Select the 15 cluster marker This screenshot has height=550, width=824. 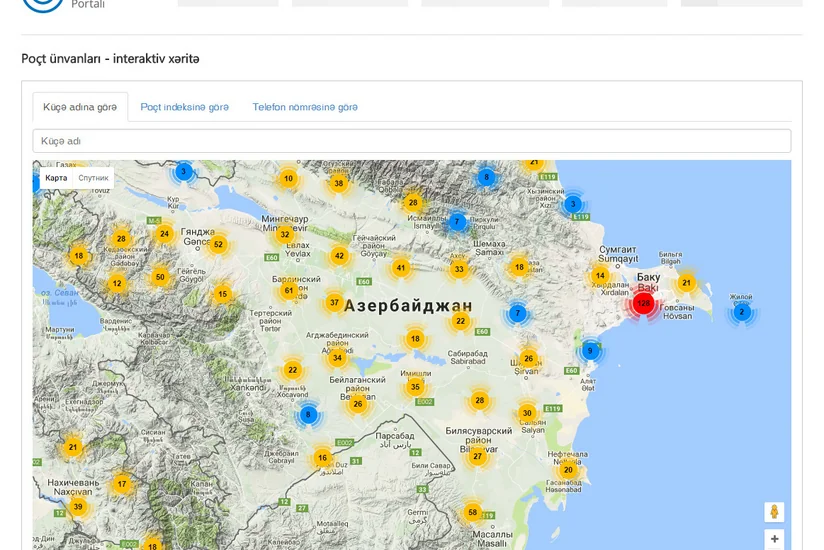(x=222, y=294)
